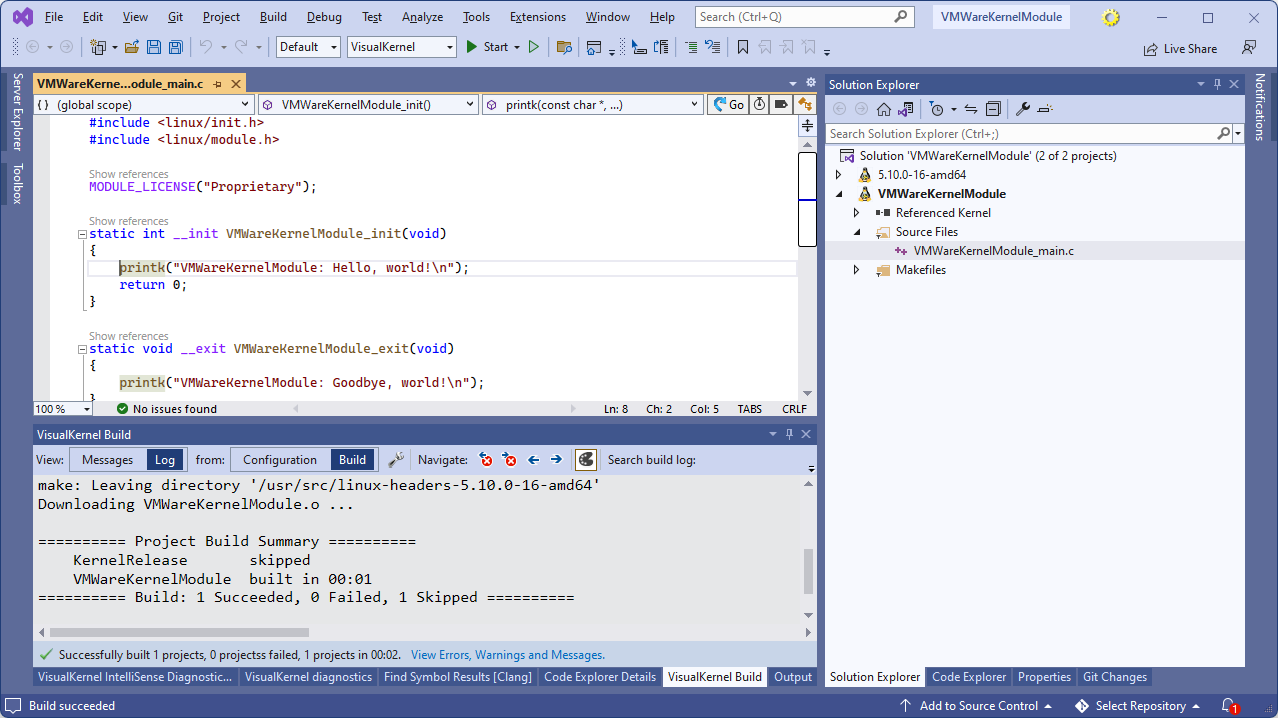This screenshot has height=718, width=1278.
Task: Open the VMWareKernelModule_init() member dropdown
Action: (368, 104)
